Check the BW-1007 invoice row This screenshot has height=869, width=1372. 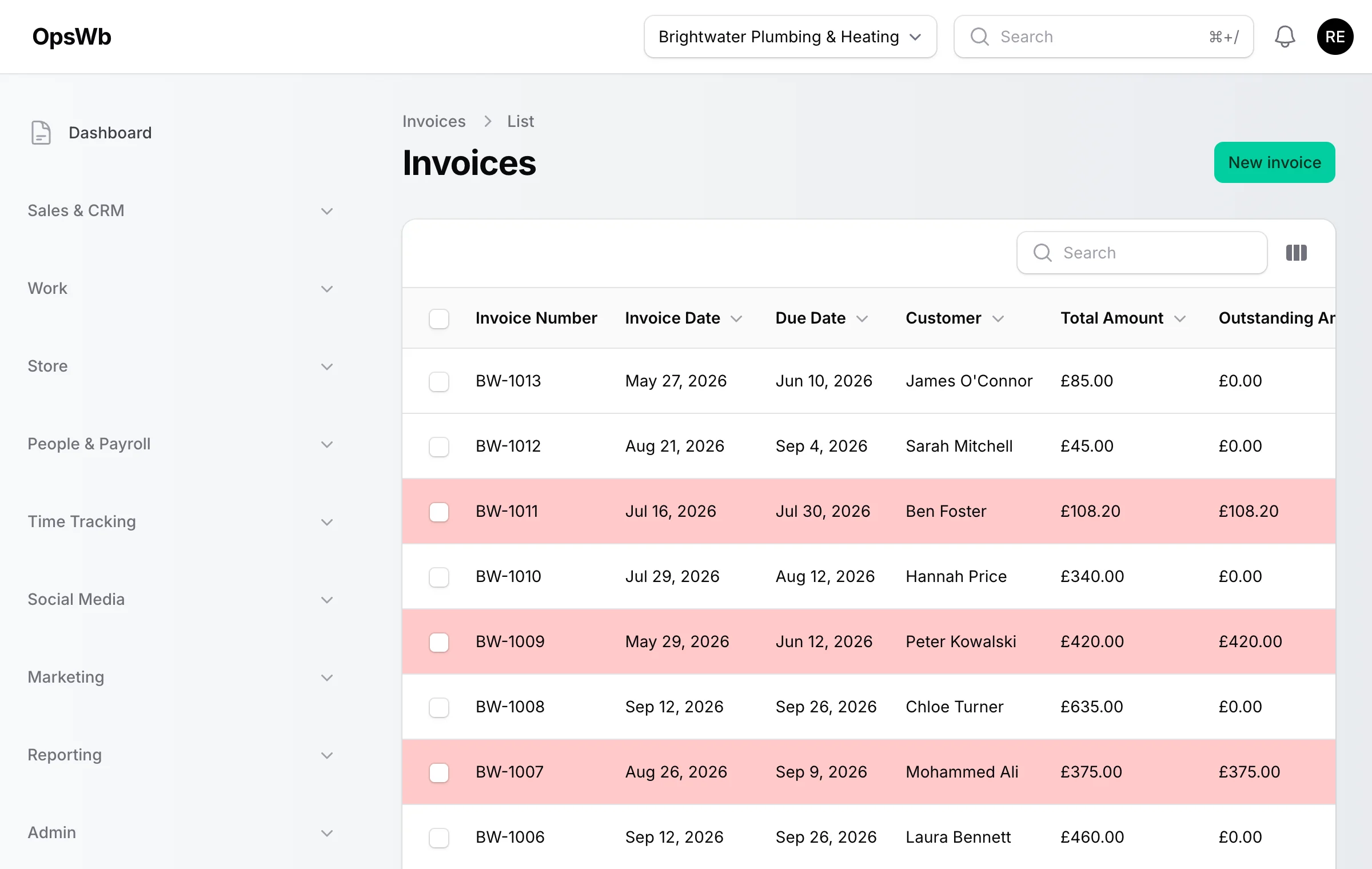[439, 772]
